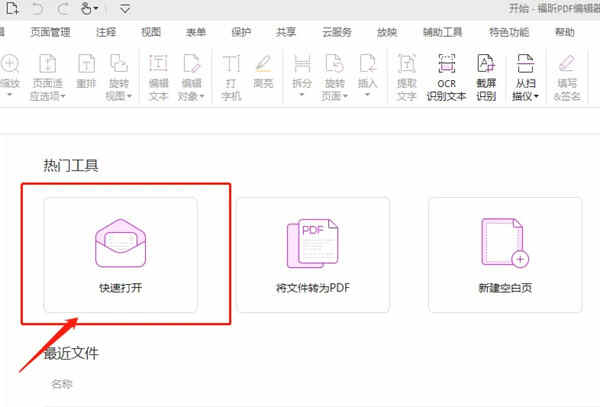Click the 将文件转为PDF convert tile
The width and height of the screenshot is (600, 407).
313,254
